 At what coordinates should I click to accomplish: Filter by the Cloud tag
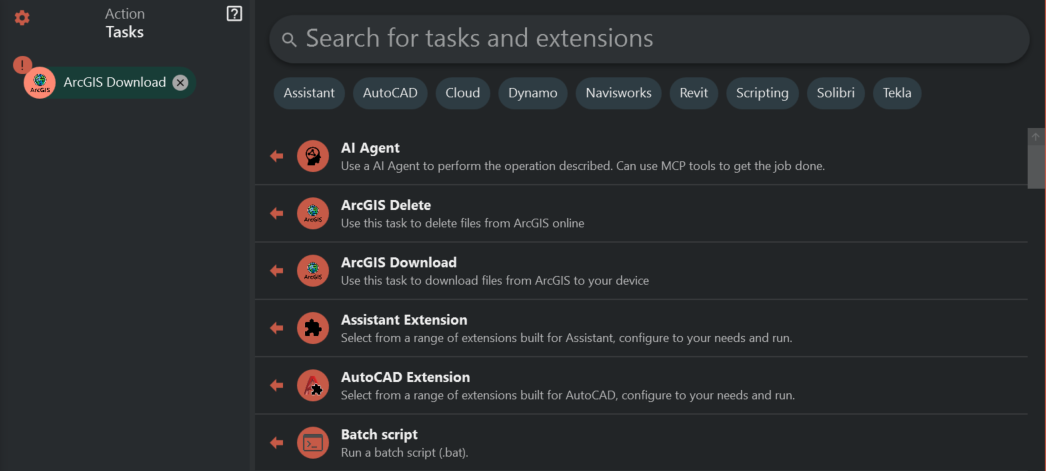click(x=463, y=93)
